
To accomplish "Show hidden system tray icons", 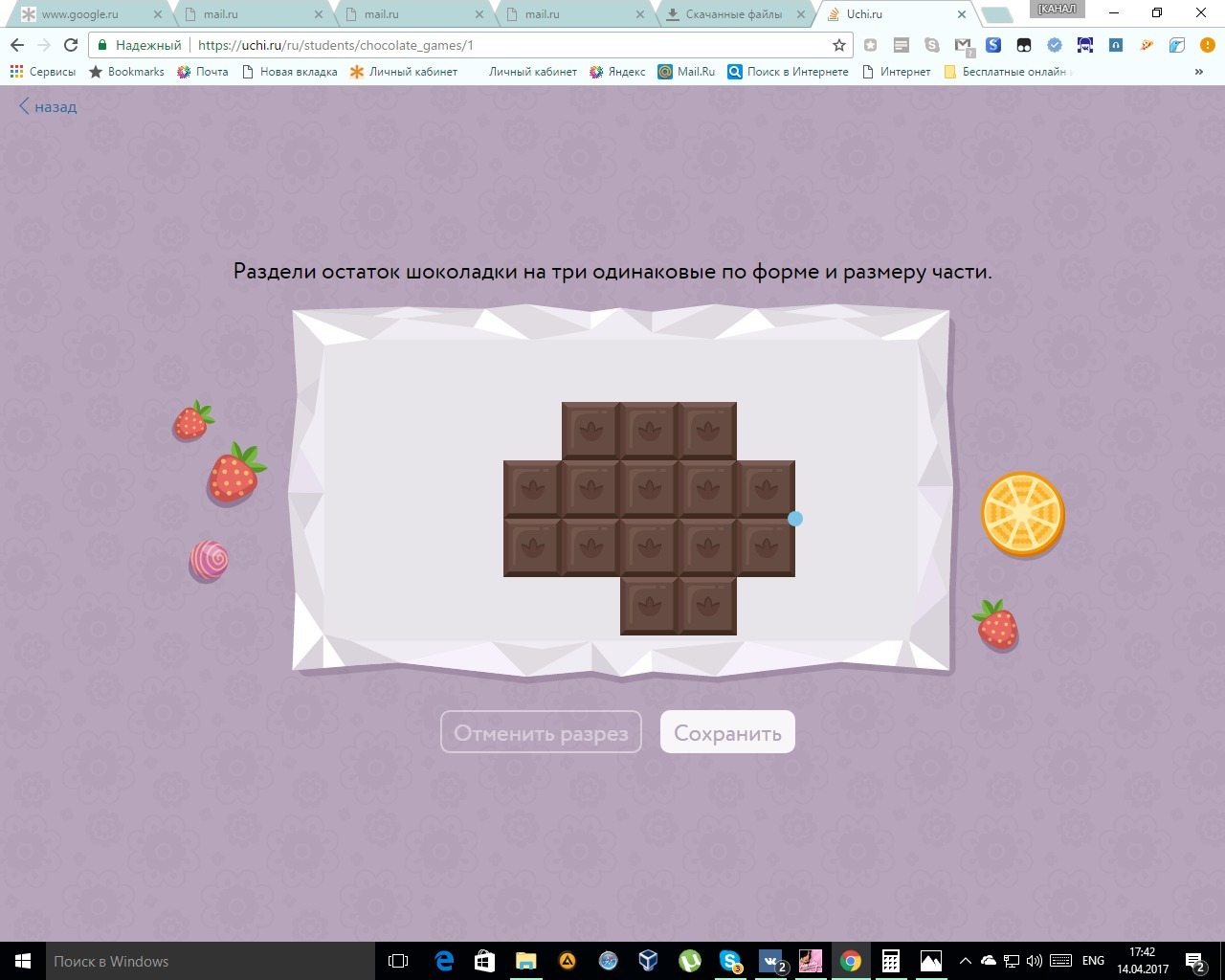I will click(965, 961).
